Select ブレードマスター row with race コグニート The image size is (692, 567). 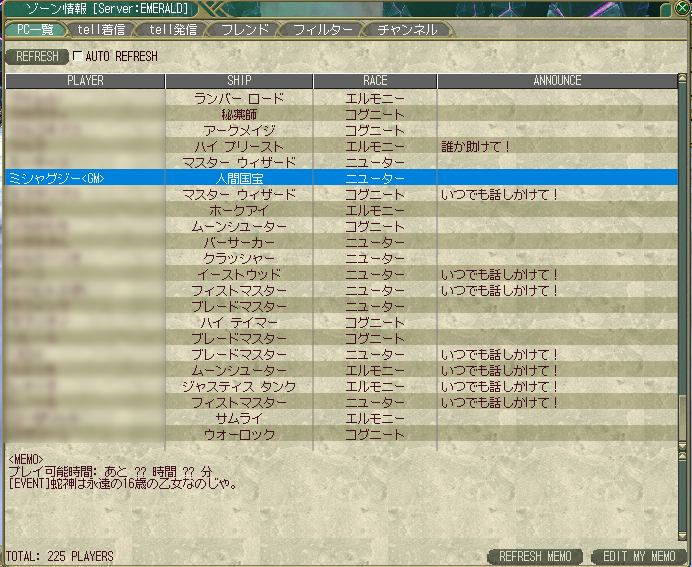tap(342, 338)
